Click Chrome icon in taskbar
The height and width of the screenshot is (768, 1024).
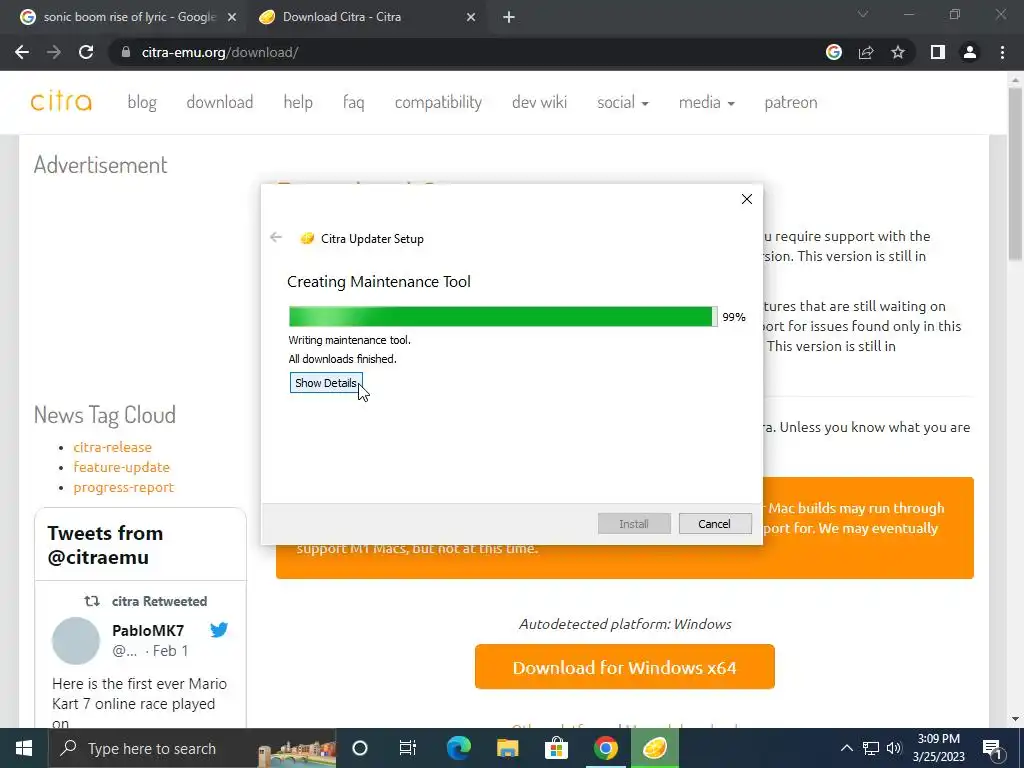[x=605, y=748]
